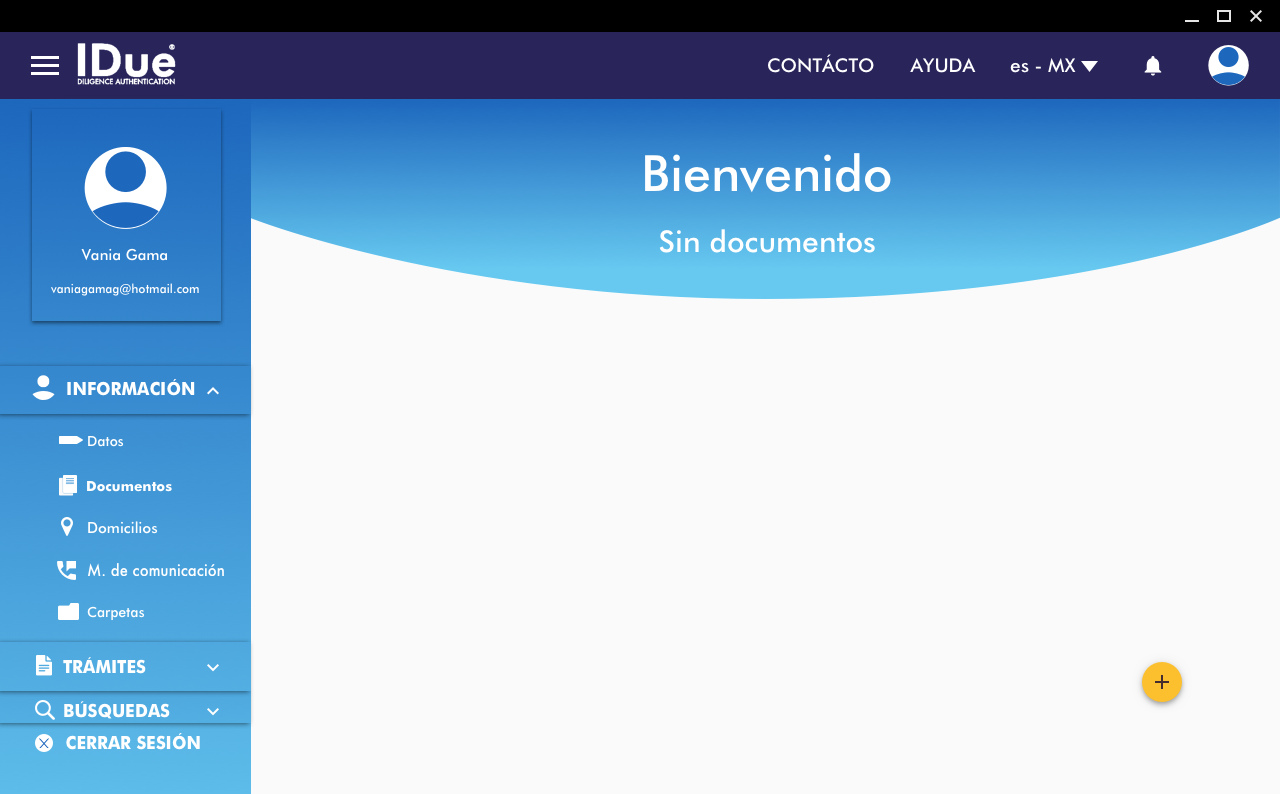Click the Domicilios location pin icon
This screenshot has width=1280, height=794.
[67, 527]
